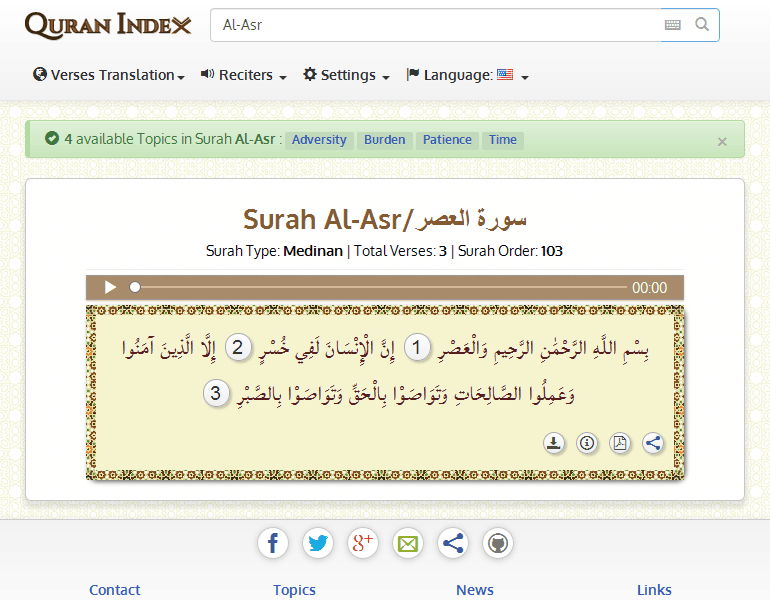The width and height of the screenshot is (770, 600).
Task: Click the audio progress slider track
Action: 380,288
